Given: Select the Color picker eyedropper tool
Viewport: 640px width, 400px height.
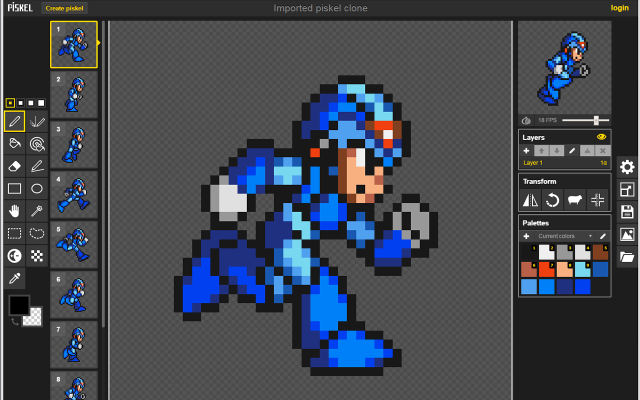Looking at the screenshot, I should tap(14, 278).
